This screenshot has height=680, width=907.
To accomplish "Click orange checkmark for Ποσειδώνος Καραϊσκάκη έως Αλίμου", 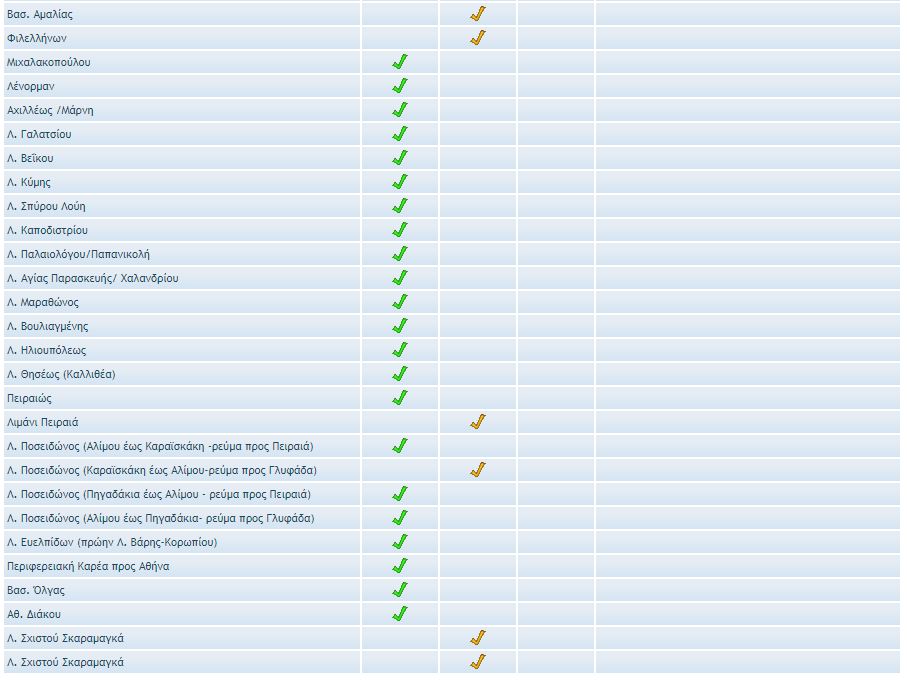I will pos(477,470).
